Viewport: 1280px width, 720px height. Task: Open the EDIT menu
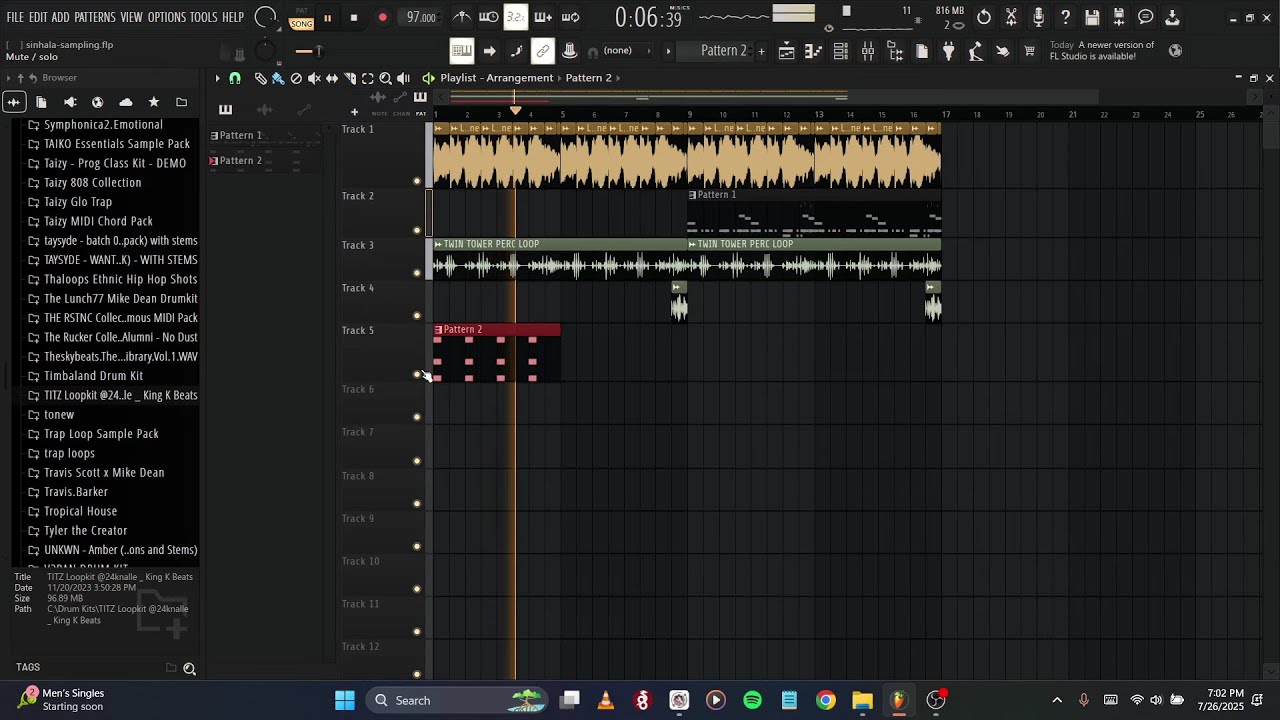pyautogui.click(x=38, y=17)
